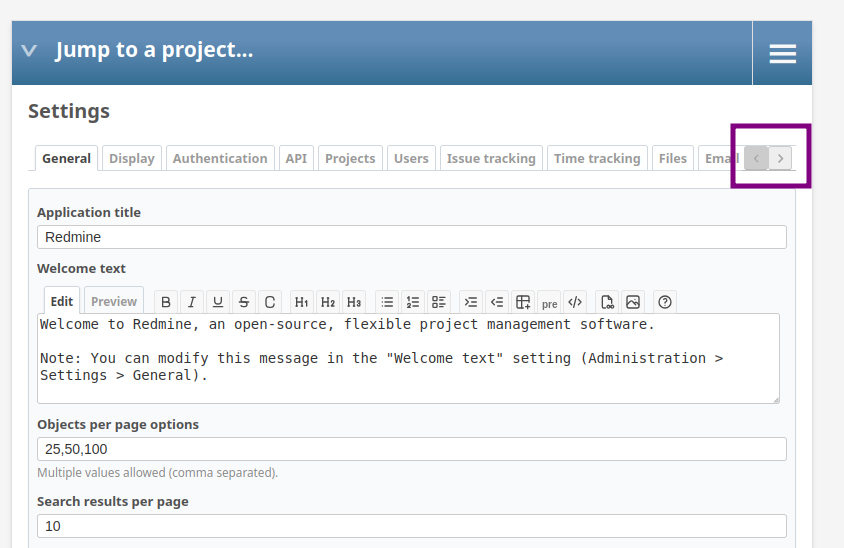The image size is (844, 548).
Task: Apply Strikethrough formatting
Action: tap(244, 302)
